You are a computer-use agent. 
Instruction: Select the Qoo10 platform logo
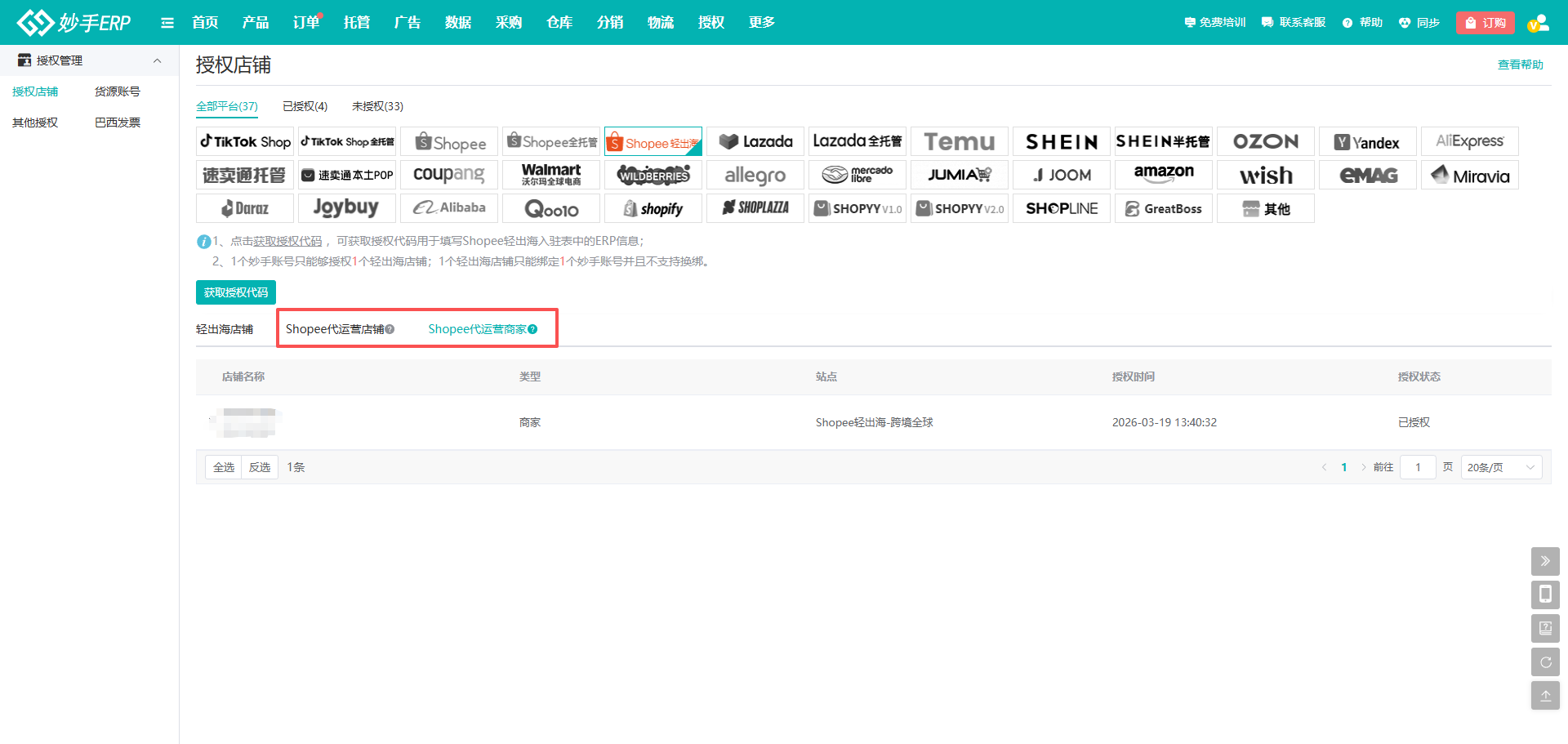[x=551, y=208]
